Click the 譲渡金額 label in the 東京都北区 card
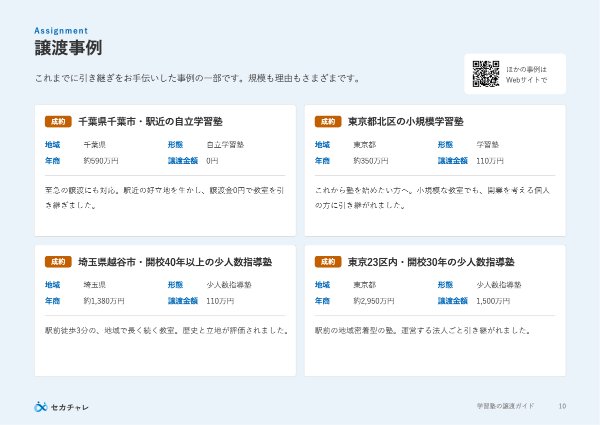The image size is (600, 425). click(x=453, y=161)
